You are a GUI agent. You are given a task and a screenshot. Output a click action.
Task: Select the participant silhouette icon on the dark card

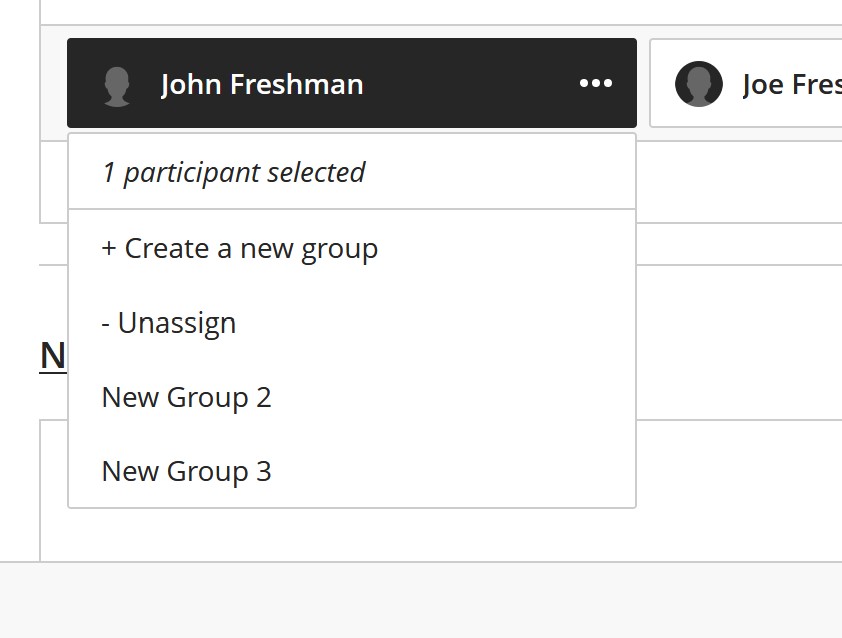(x=118, y=84)
